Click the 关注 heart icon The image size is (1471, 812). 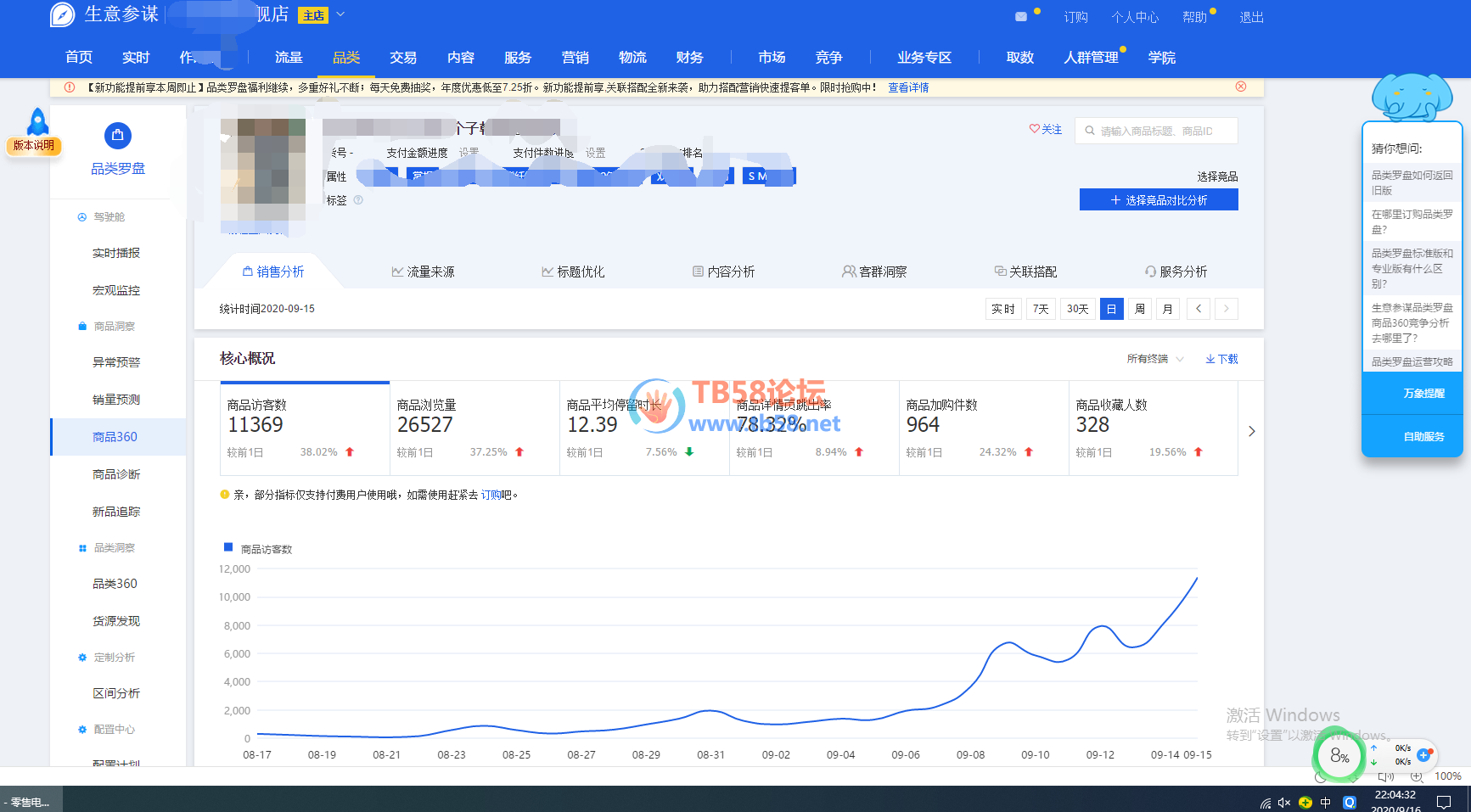point(1034,129)
